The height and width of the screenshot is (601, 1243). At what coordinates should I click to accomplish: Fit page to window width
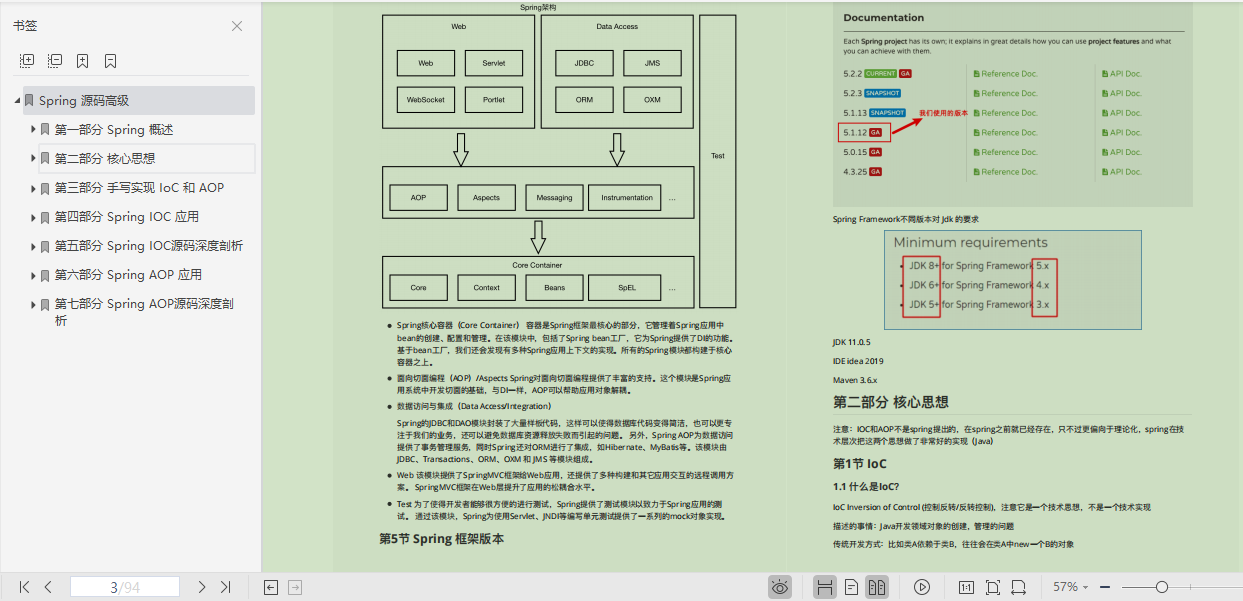[1019, 587]
